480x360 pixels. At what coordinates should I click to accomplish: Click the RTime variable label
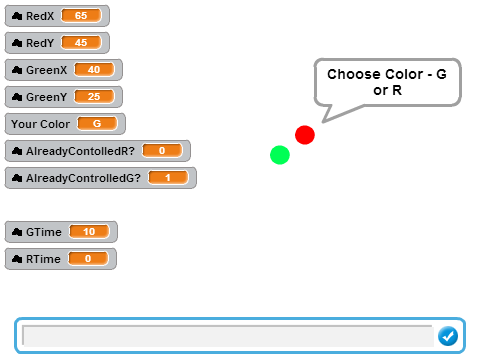pos(43,259)
